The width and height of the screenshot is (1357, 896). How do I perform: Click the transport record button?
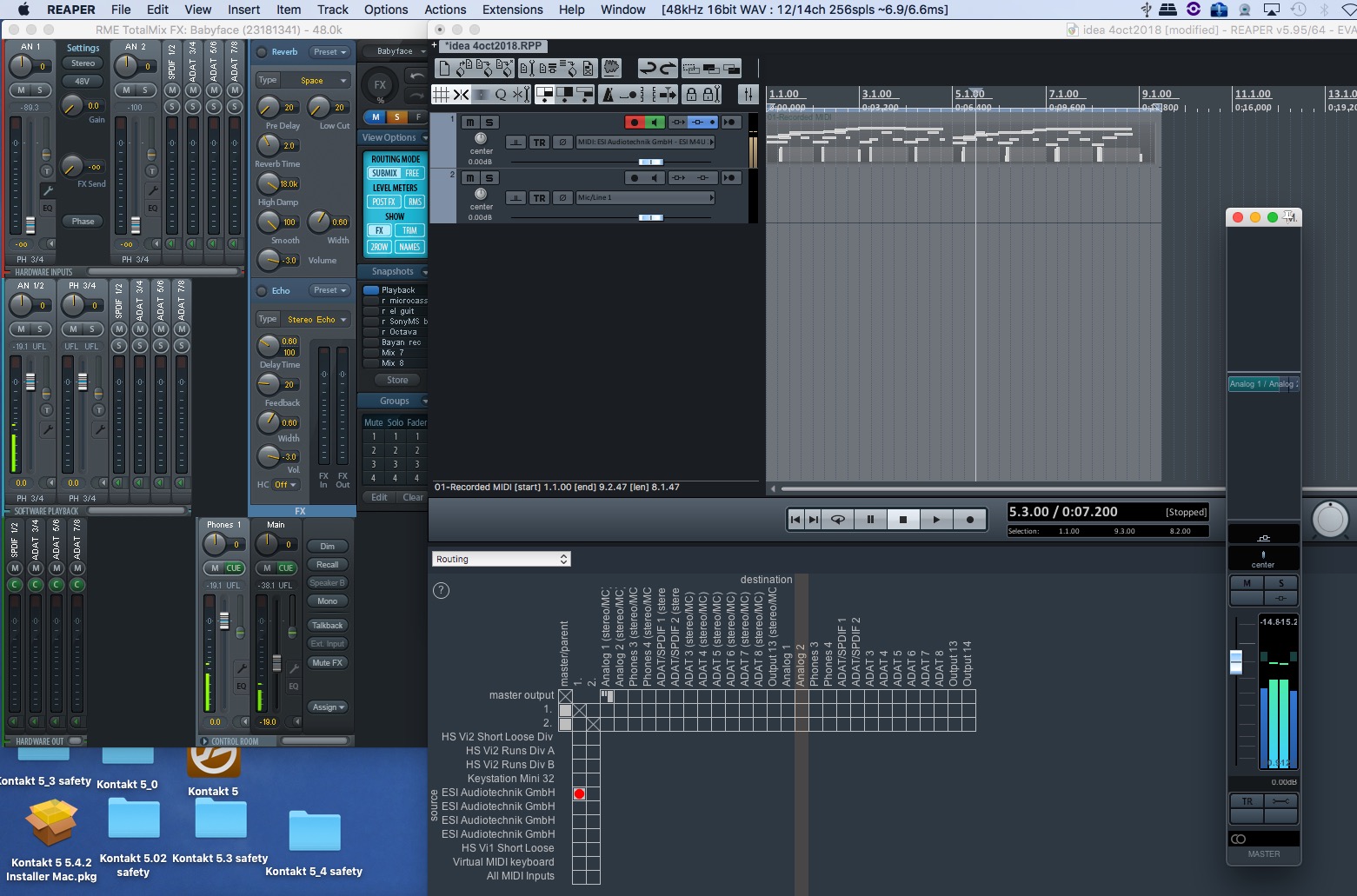[x=969, y=520]
